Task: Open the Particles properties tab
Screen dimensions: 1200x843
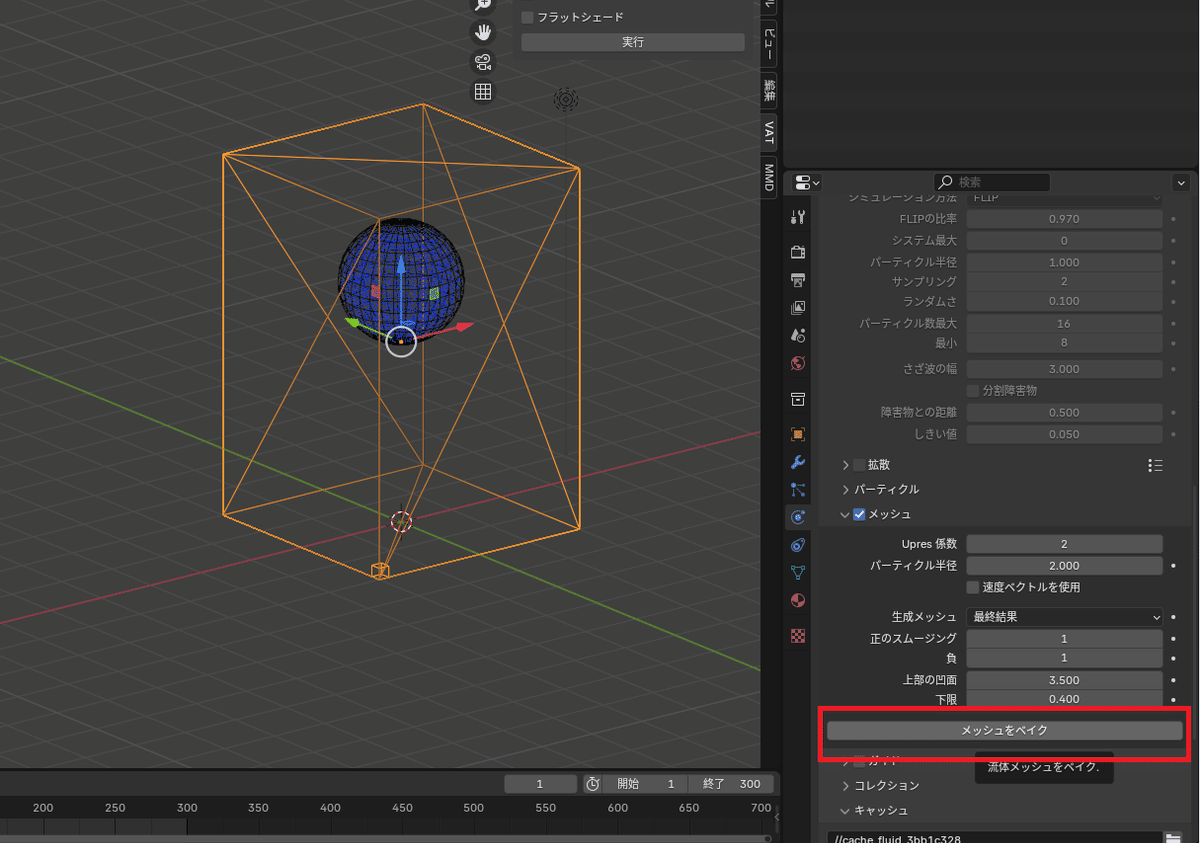Action: click(798, 490)
